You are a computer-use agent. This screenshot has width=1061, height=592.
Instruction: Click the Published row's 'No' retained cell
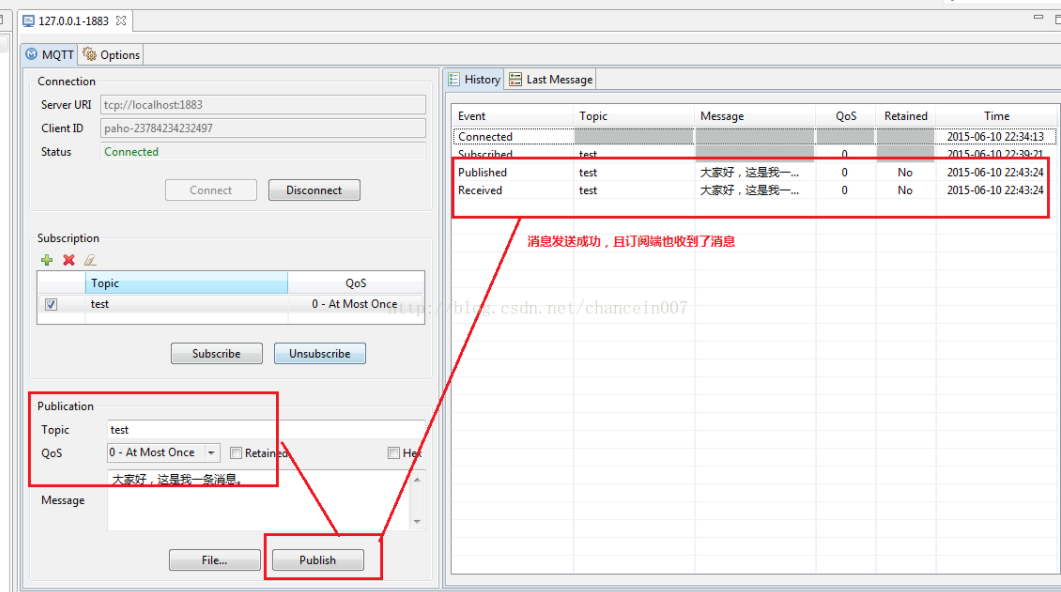pos(905,173)
